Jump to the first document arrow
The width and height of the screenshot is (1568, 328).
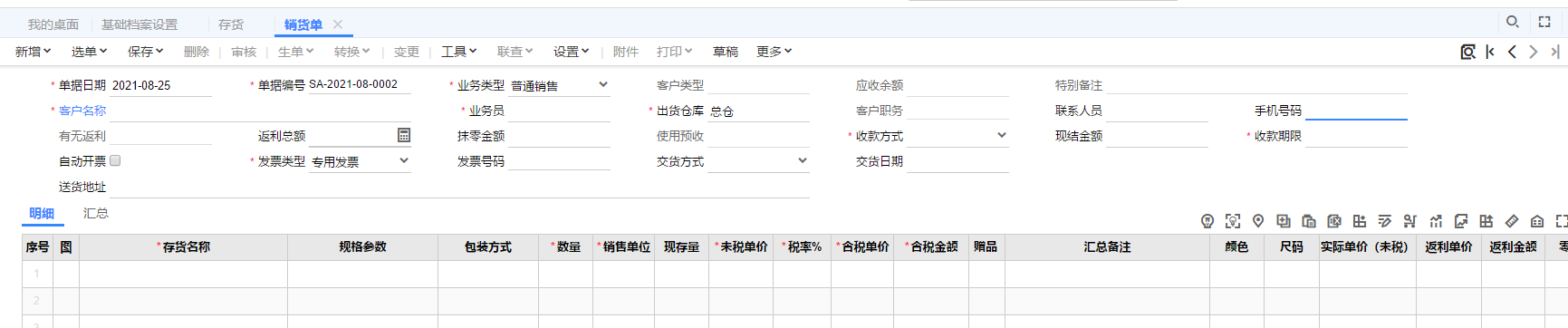pyautogui.click(x=1490, y=52)
